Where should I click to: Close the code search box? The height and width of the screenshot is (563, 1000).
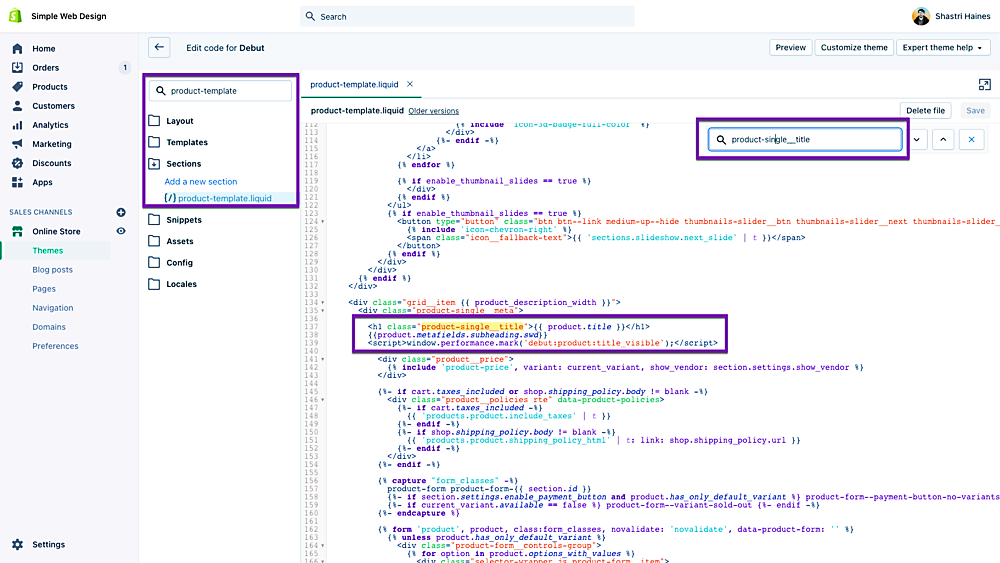(971, 140)
